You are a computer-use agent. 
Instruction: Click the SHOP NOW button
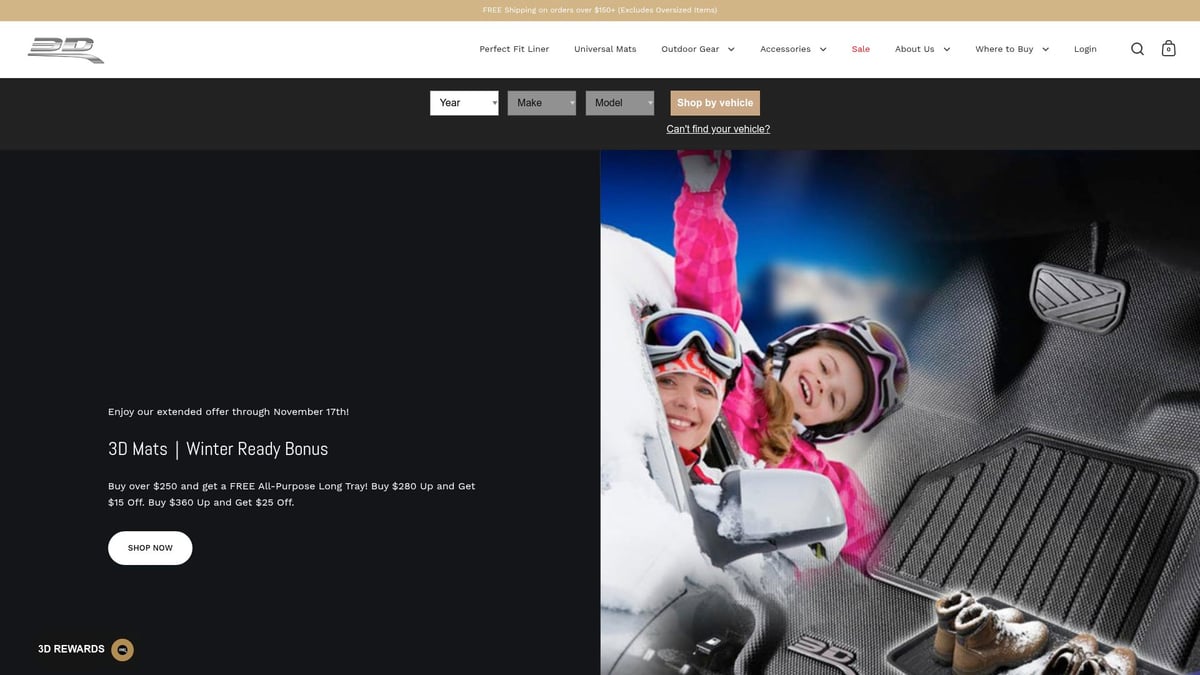point(150,548)
